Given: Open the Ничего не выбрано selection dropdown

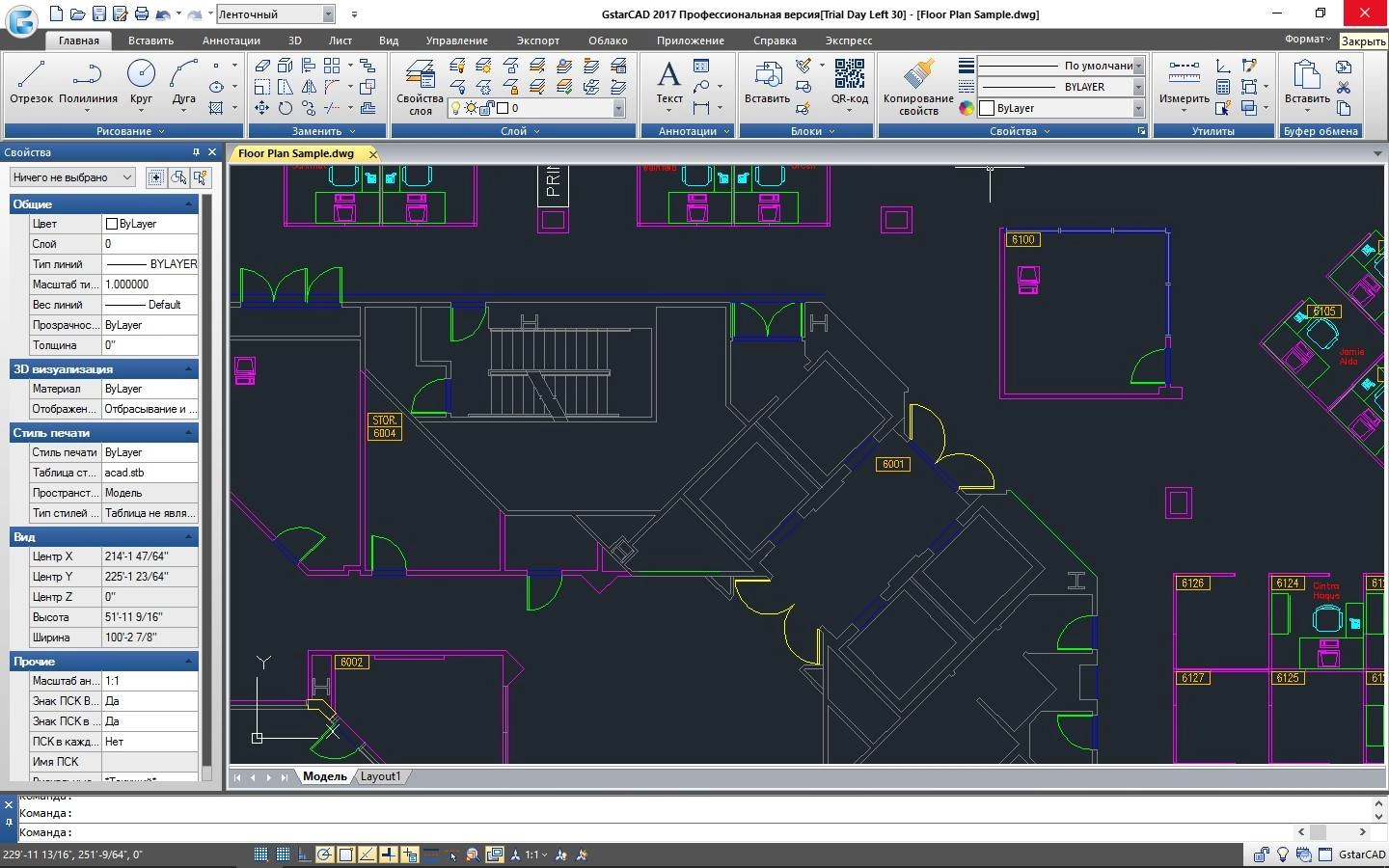Looking at the screenshot, I should pos(72,177).
